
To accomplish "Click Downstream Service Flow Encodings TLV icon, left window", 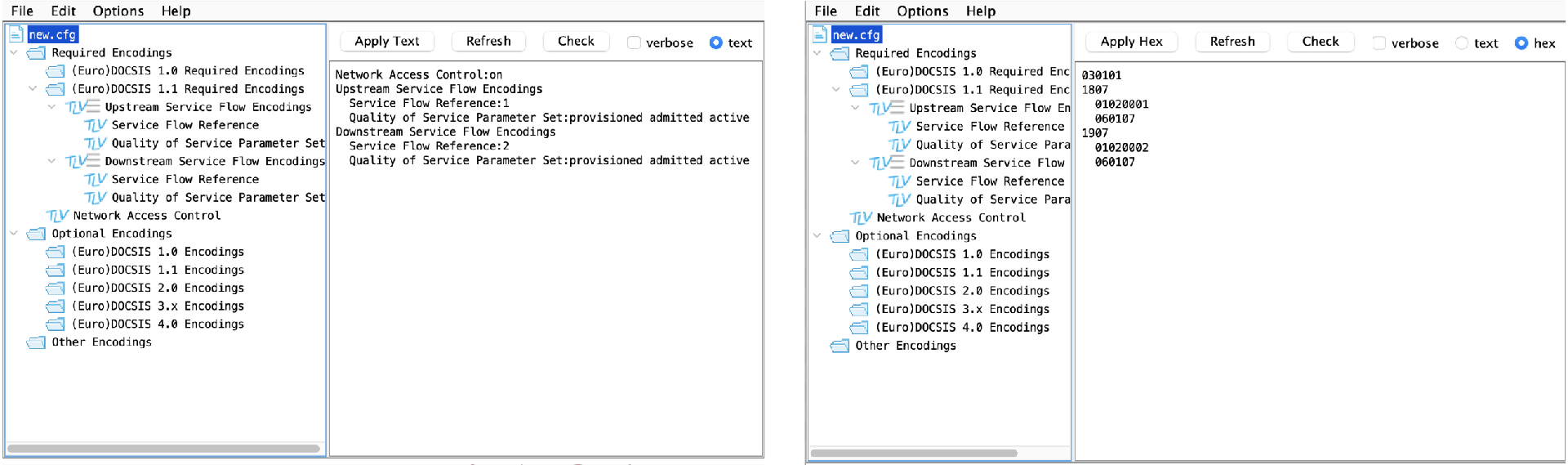I will pos(82,161).
